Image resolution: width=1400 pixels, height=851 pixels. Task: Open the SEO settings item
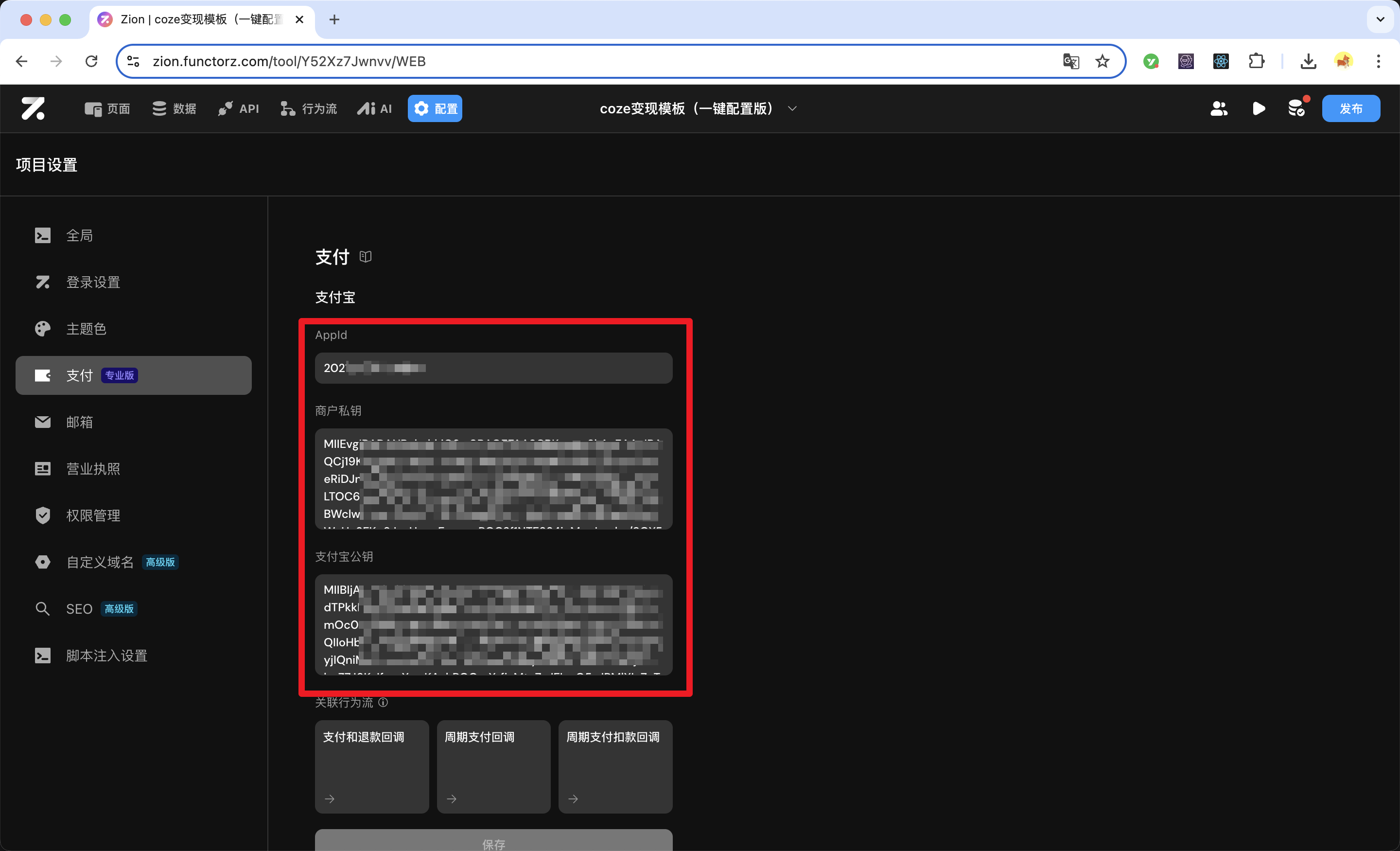coord(134,609)
